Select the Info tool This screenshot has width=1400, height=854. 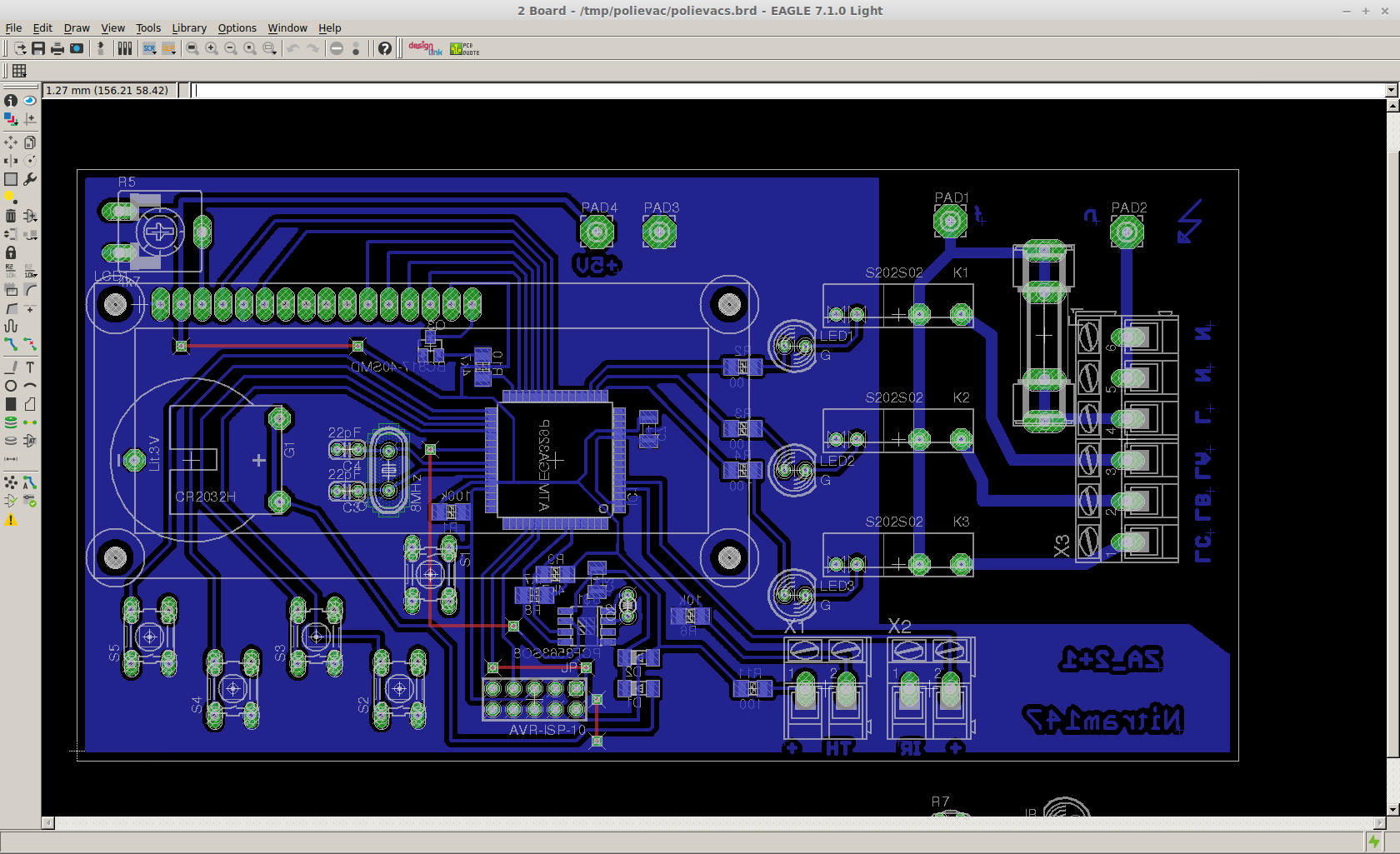tap(11, 100)
